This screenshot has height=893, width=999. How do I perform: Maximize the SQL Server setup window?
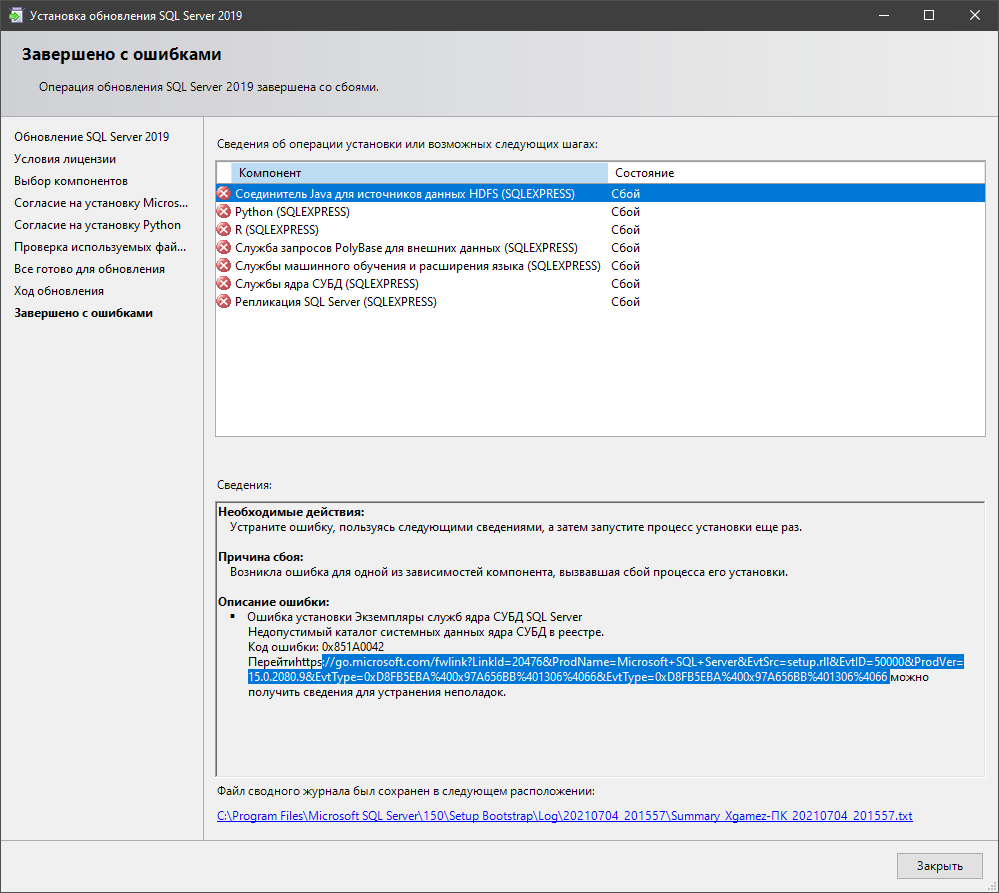pos(929,15)
